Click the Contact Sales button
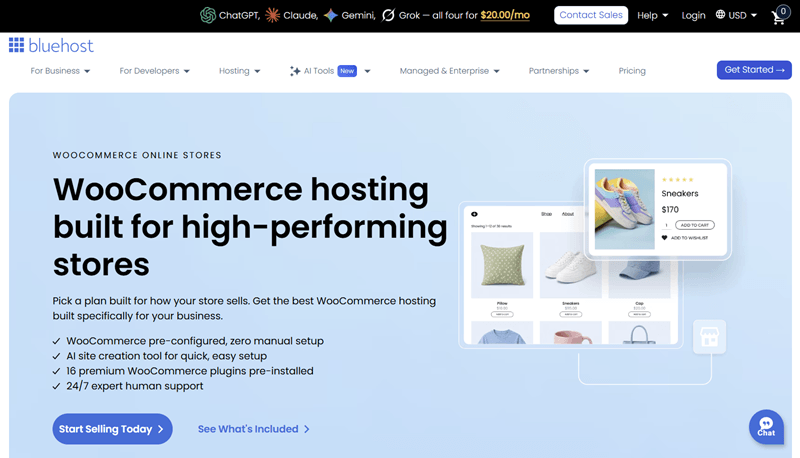The width and height of the screenshot is (800, 458). (591, 15)
